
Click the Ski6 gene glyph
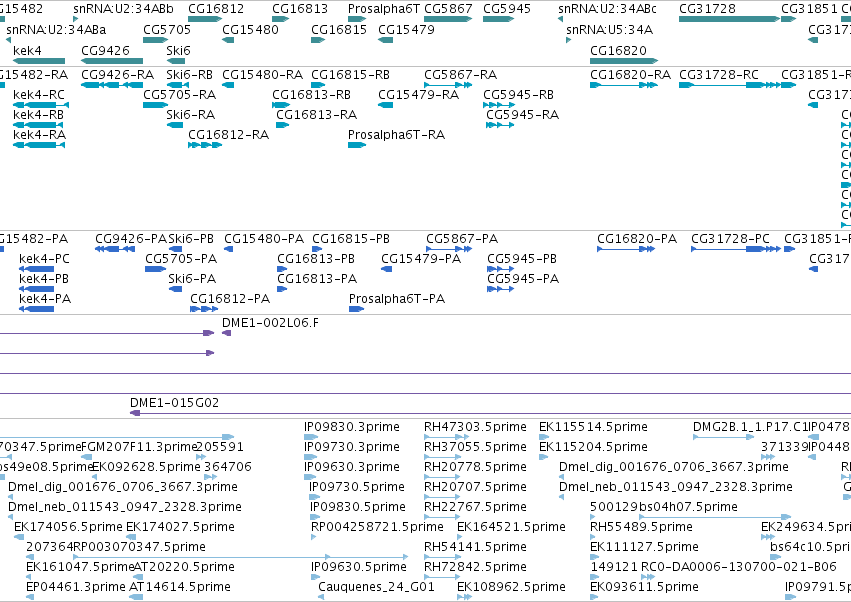point(175,61)
